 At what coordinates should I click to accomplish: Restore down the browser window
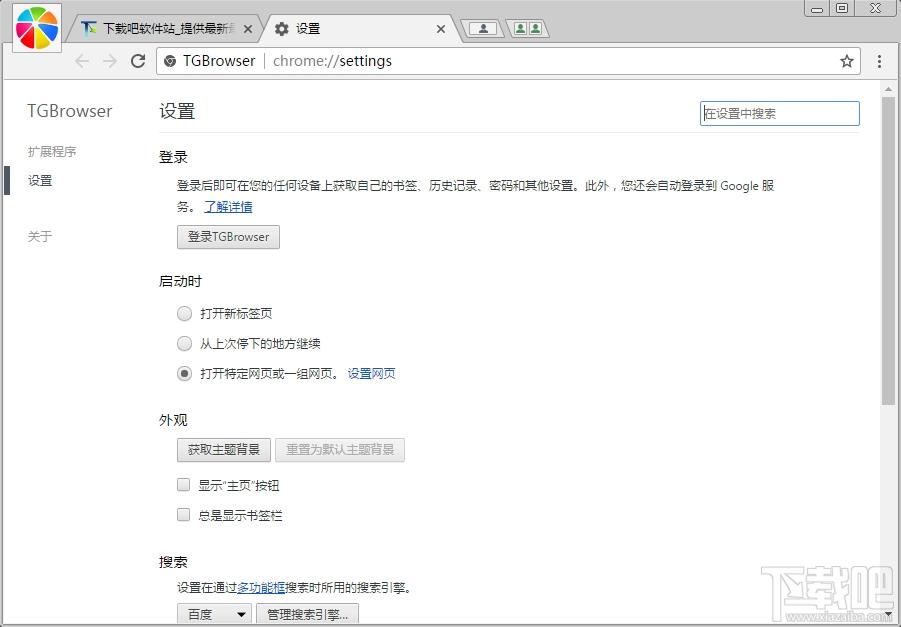pyautogui.click(x=842, y=9)
